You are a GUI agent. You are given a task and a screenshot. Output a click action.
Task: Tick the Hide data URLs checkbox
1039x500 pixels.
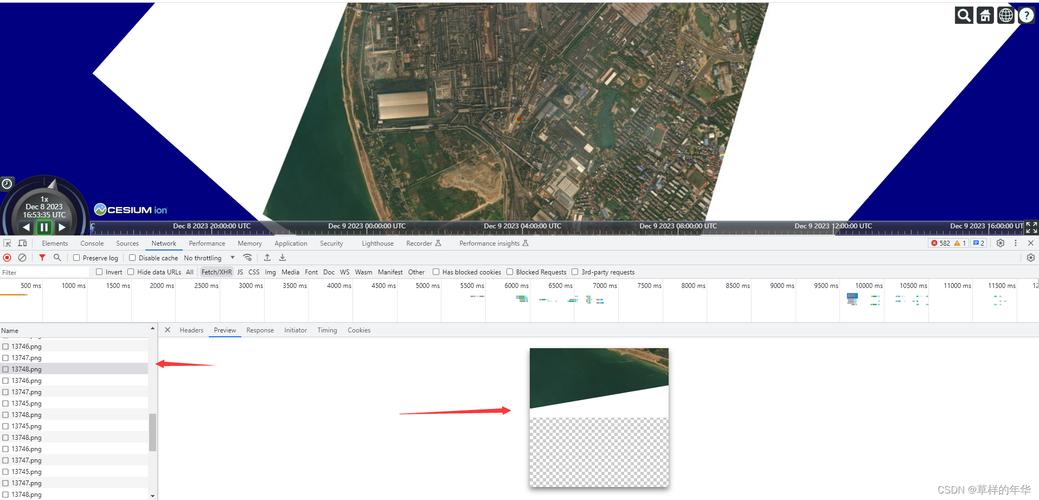pyautogui.click(x=131, y=272)
